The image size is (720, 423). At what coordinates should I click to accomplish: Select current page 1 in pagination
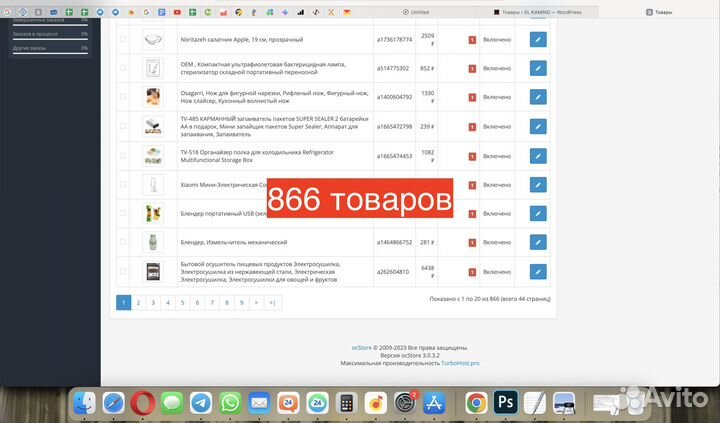124,303
